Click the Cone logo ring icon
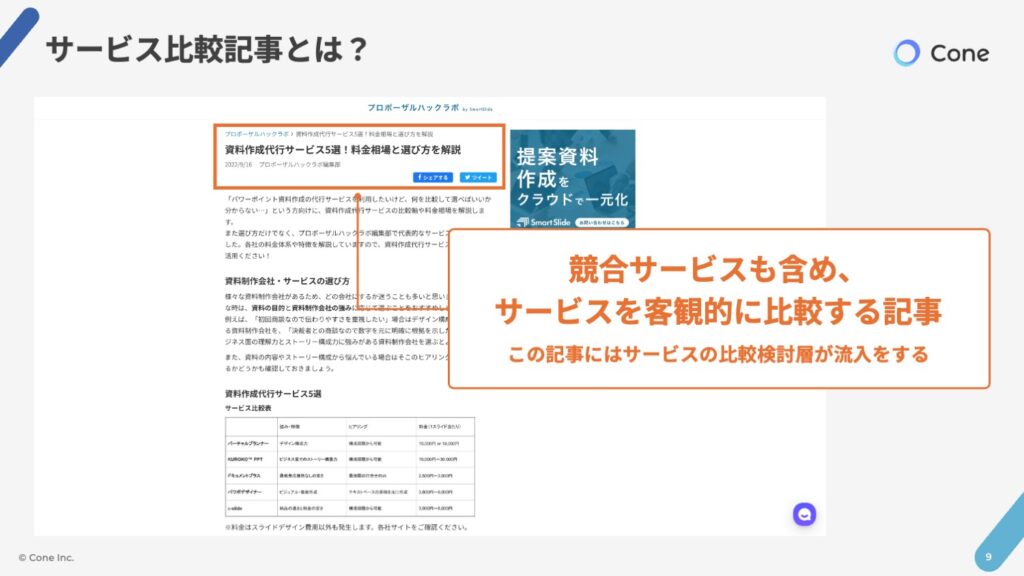1024x576 pixels. click(906, 53)
